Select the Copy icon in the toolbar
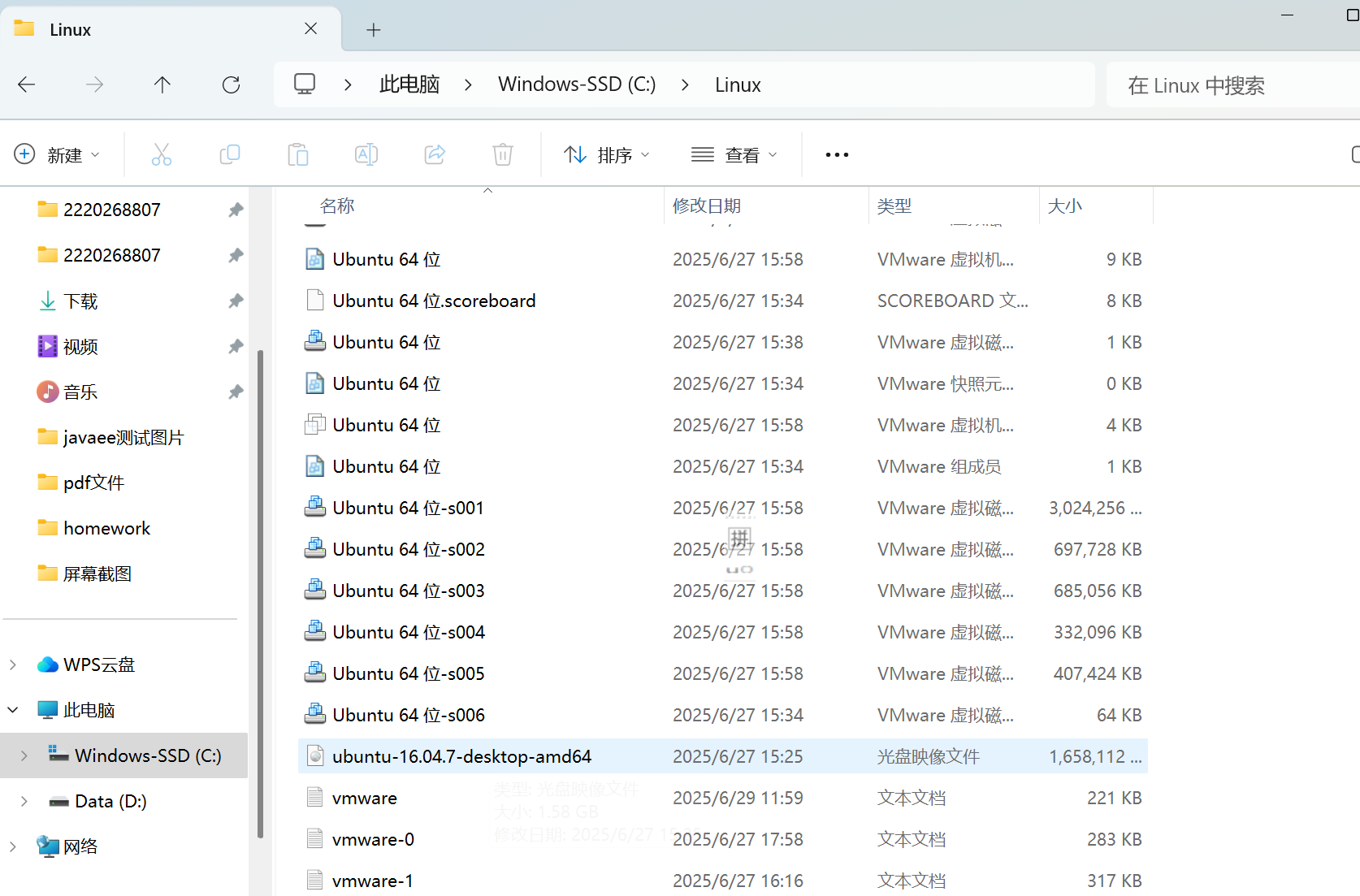 tap(229, 154)
